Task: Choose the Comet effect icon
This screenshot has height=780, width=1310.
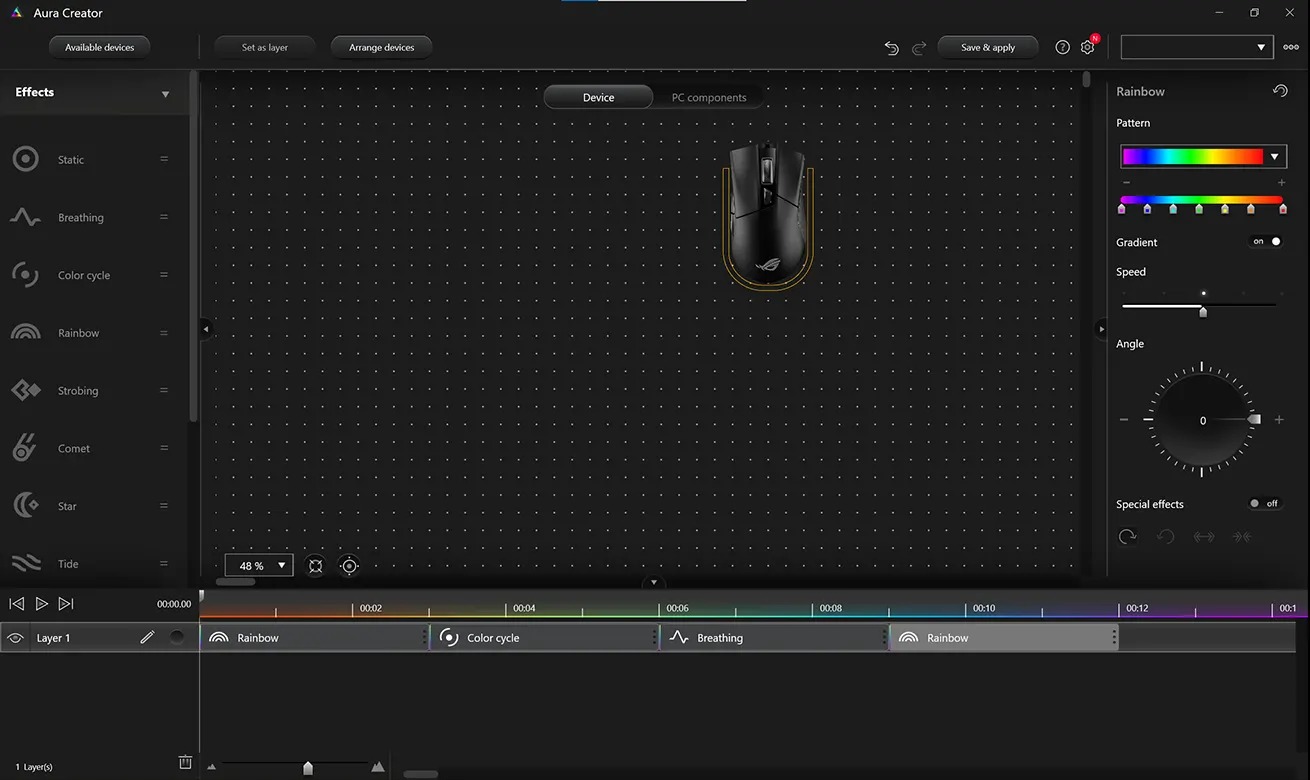Action: (x=25, y=448)
